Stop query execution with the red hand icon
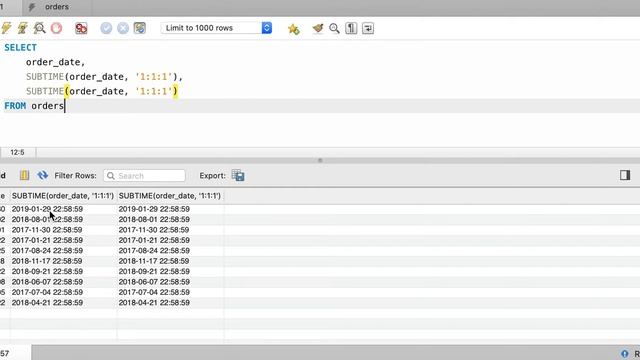This screenshot has width=640, height=360. tap(56, 28)
